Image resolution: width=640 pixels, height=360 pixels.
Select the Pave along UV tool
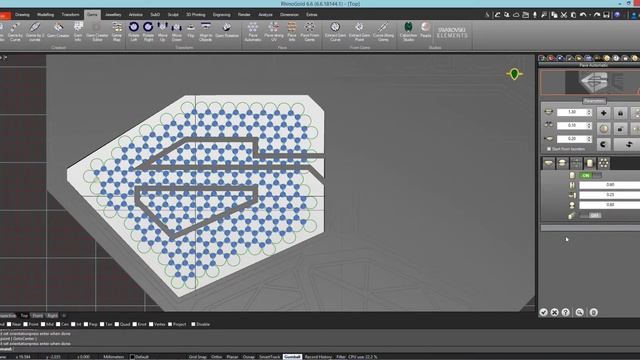[273, 31]
